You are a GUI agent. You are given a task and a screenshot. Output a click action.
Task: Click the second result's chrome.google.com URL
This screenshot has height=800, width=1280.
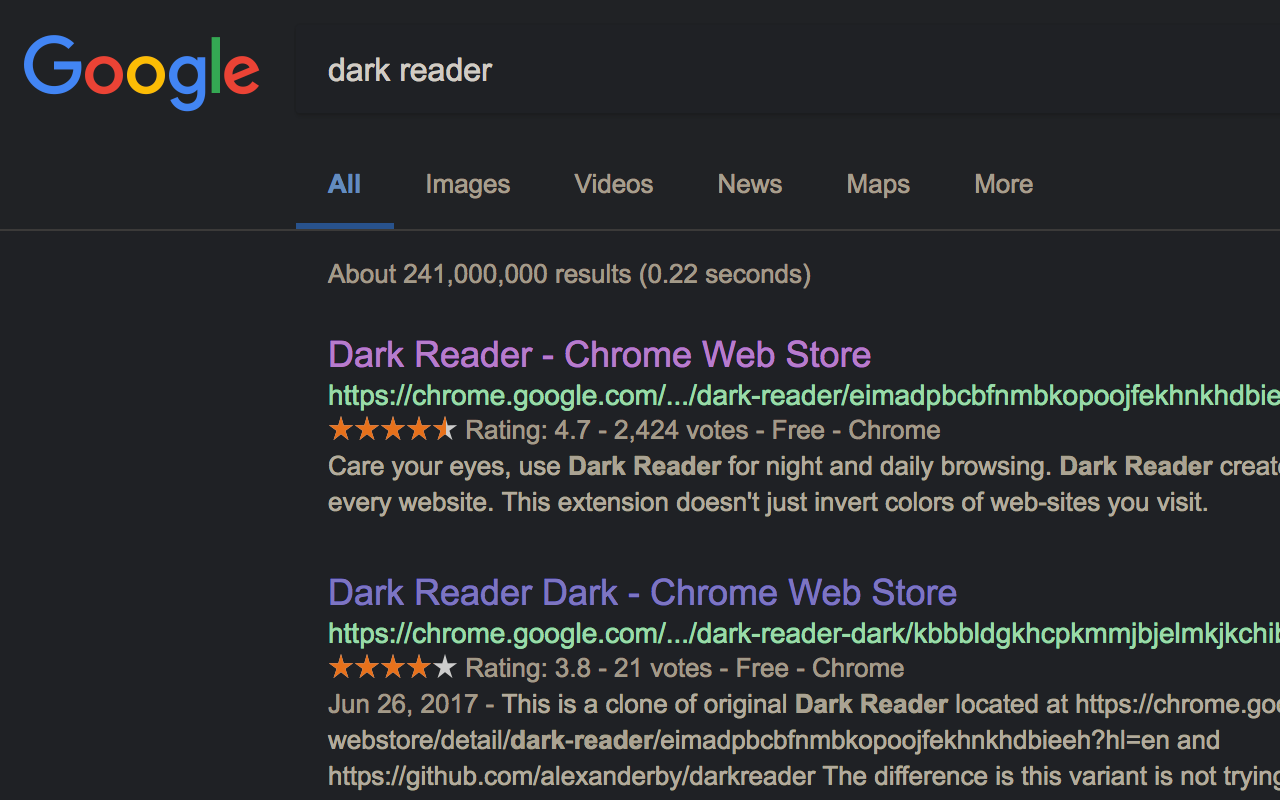[x=700, y=633]
